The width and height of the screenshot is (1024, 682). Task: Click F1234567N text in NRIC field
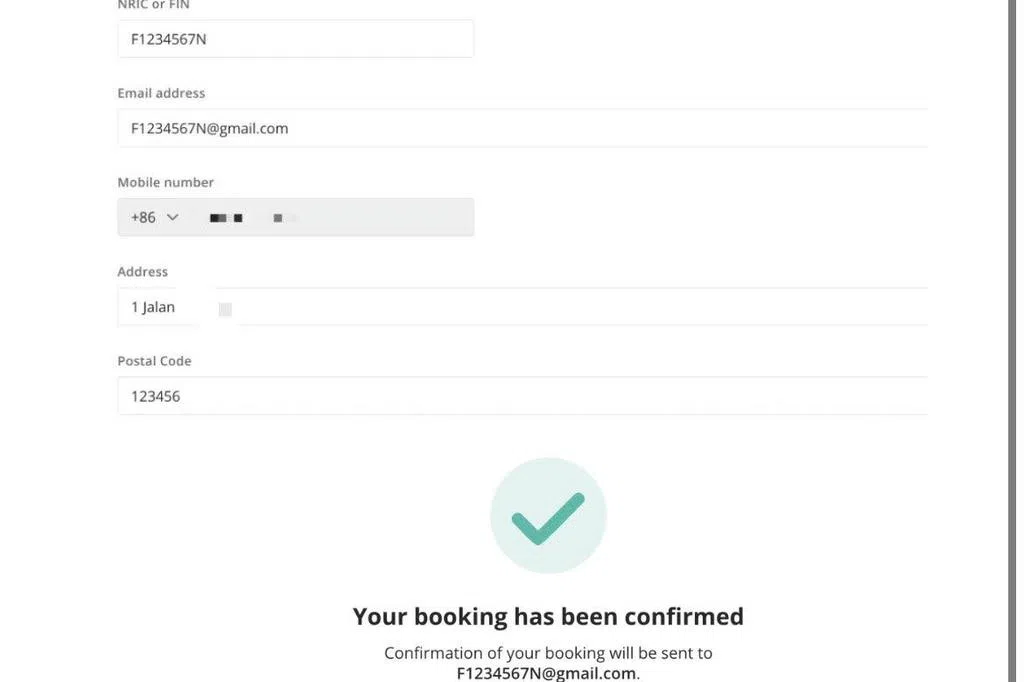169,39
